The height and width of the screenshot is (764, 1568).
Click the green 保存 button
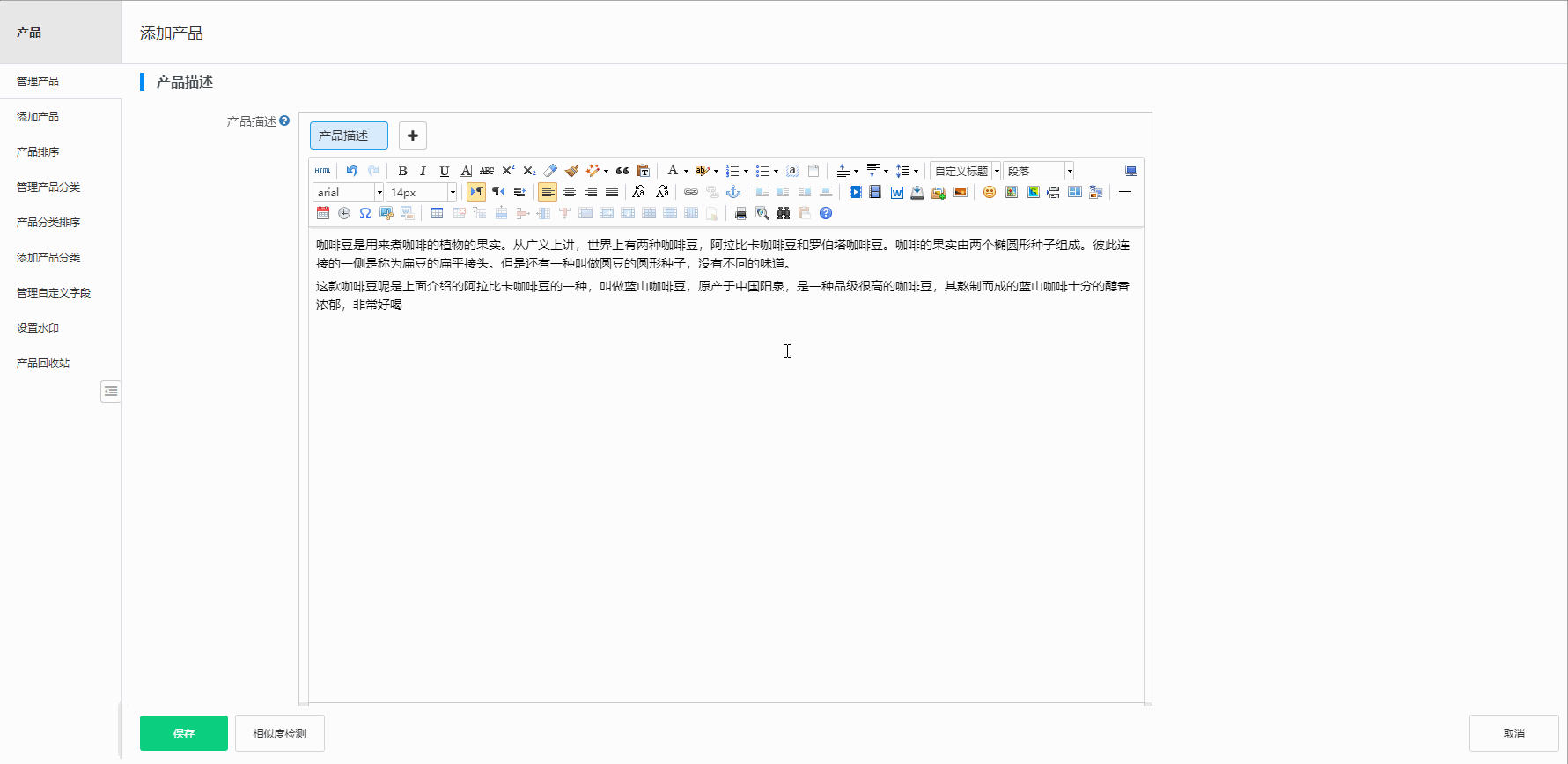pos(184,733)
